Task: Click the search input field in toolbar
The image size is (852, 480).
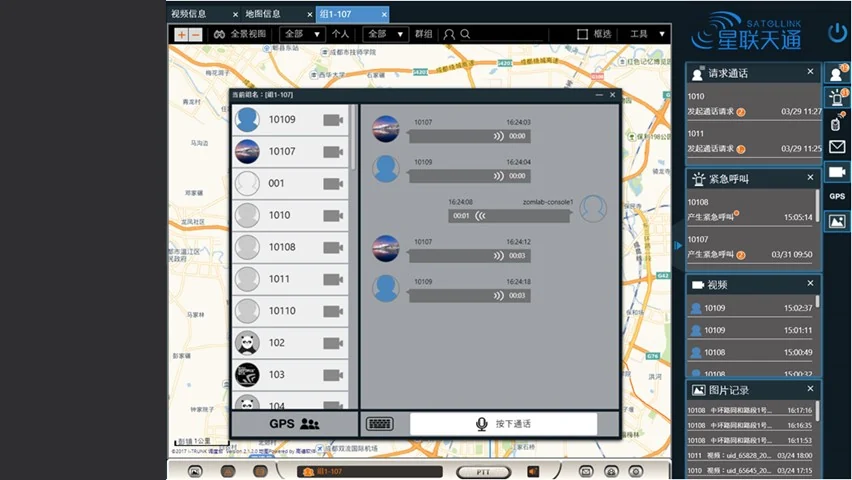Action: click(x=508, y=34)
